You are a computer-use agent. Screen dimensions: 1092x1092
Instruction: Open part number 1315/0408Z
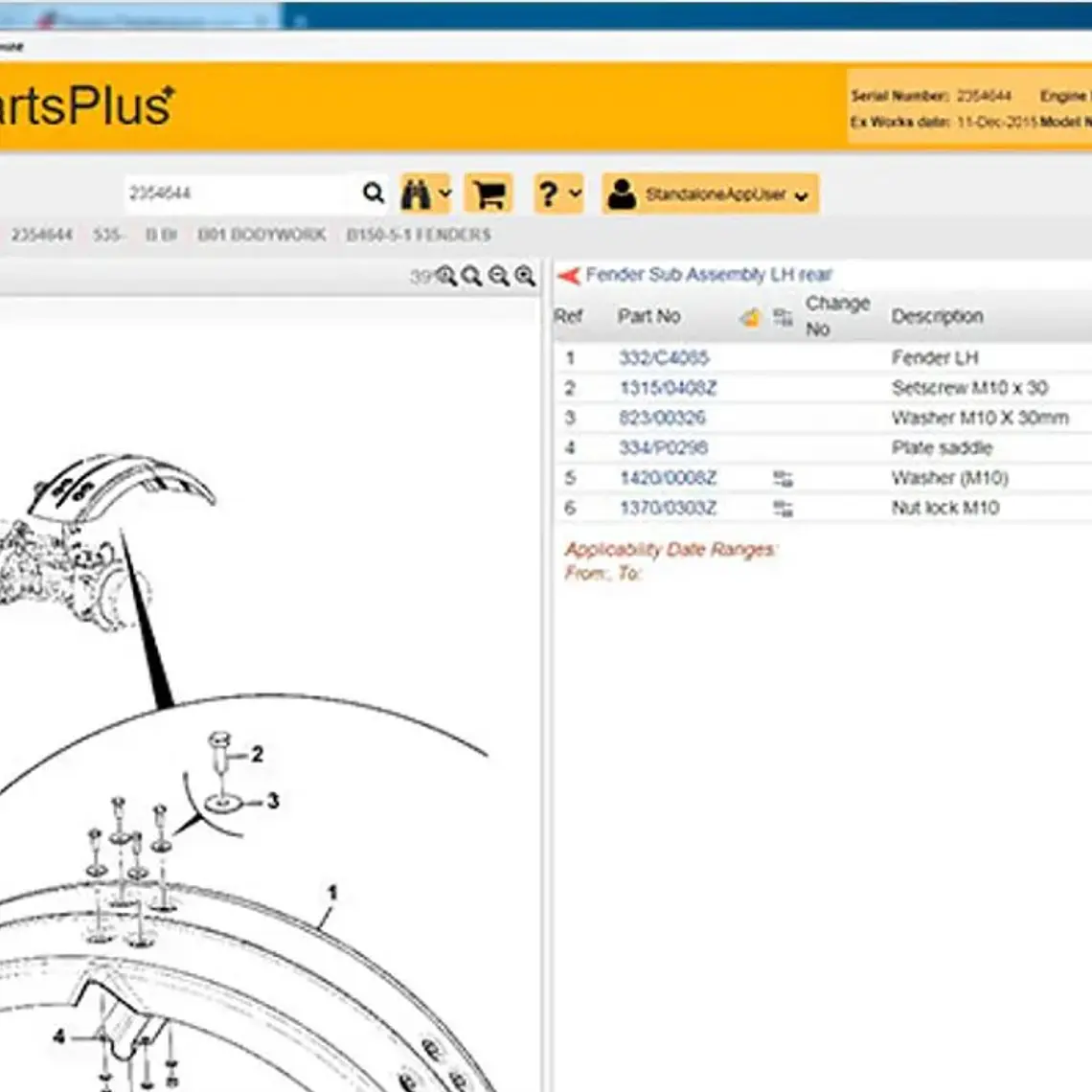click(668, 388)
